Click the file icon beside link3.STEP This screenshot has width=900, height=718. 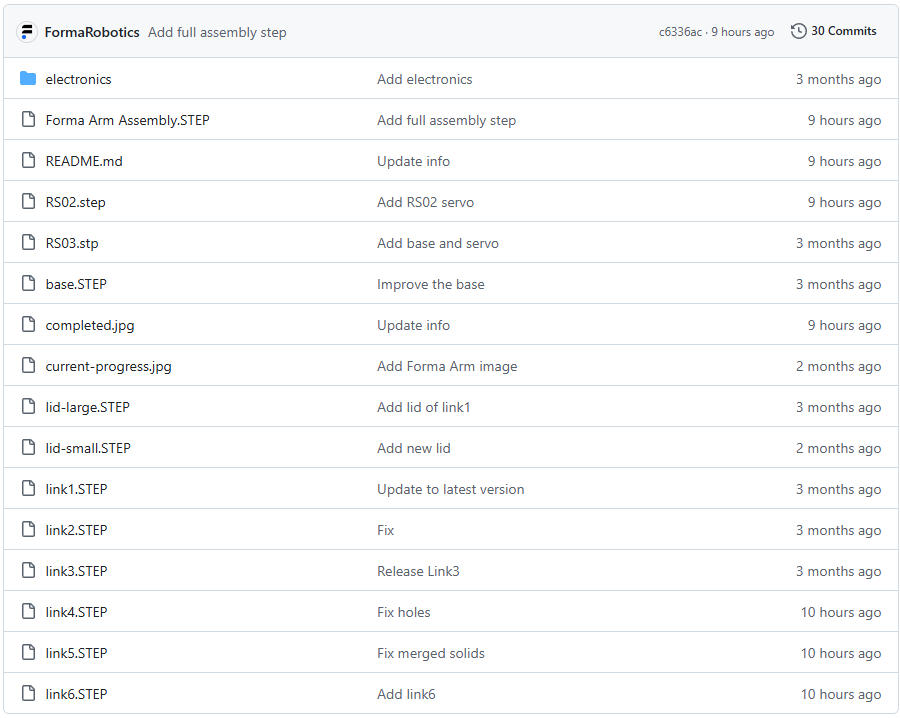(x=28, y=570)
